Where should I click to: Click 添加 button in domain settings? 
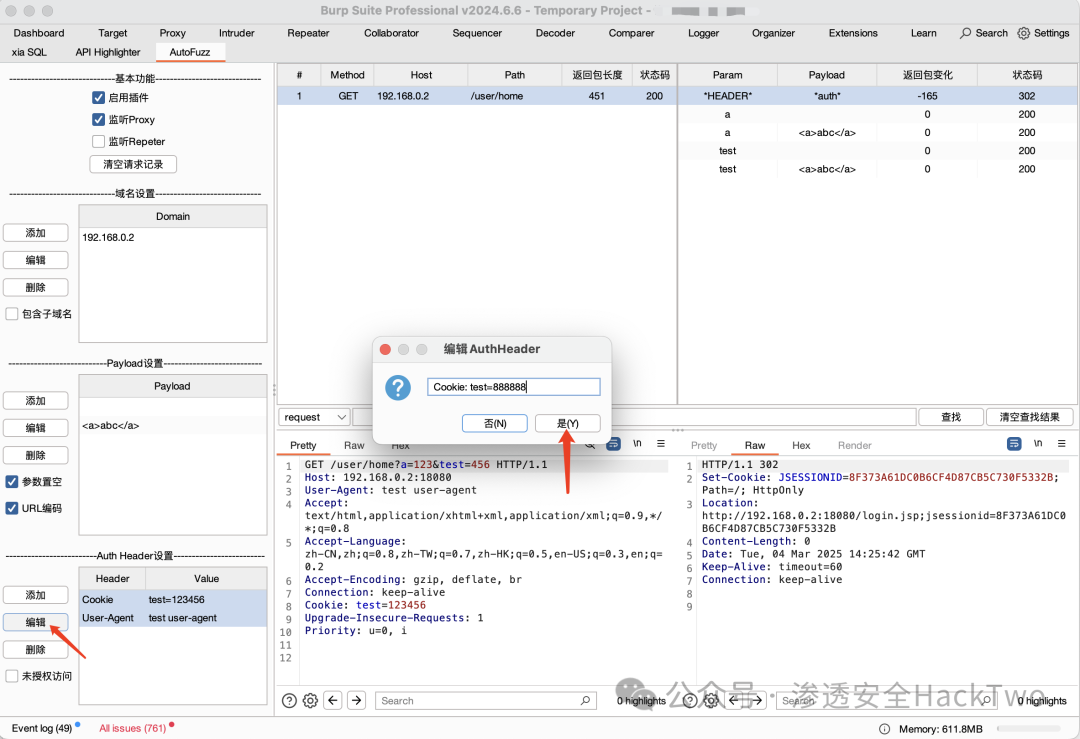coord(36,233)
